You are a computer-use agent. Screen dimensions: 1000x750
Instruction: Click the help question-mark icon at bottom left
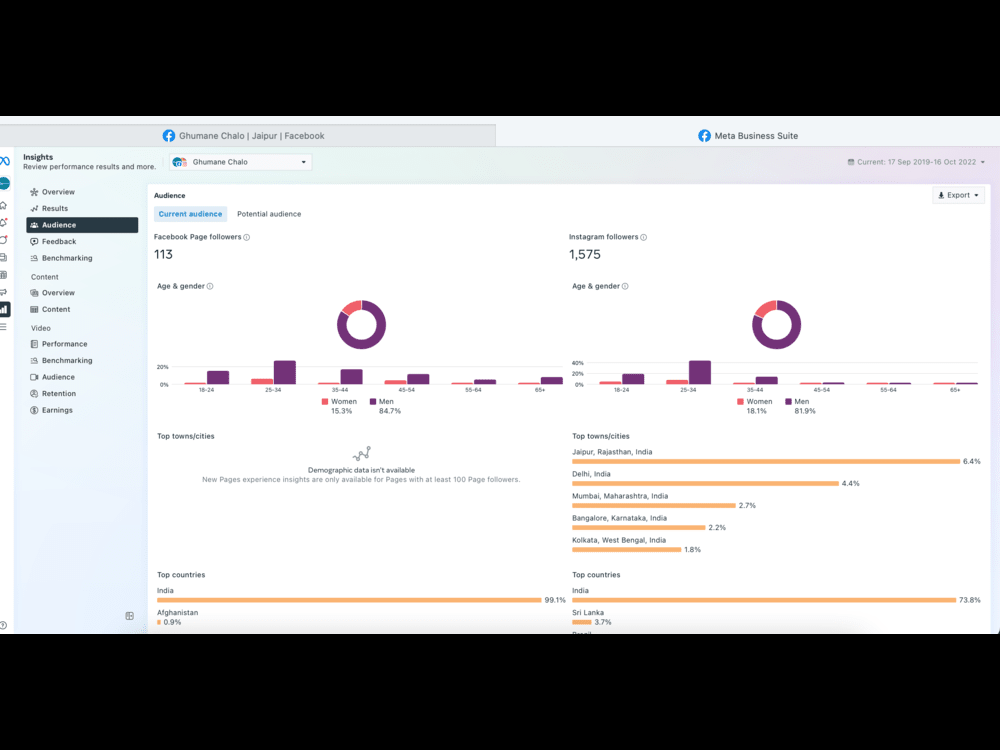[x=3, y=626]
